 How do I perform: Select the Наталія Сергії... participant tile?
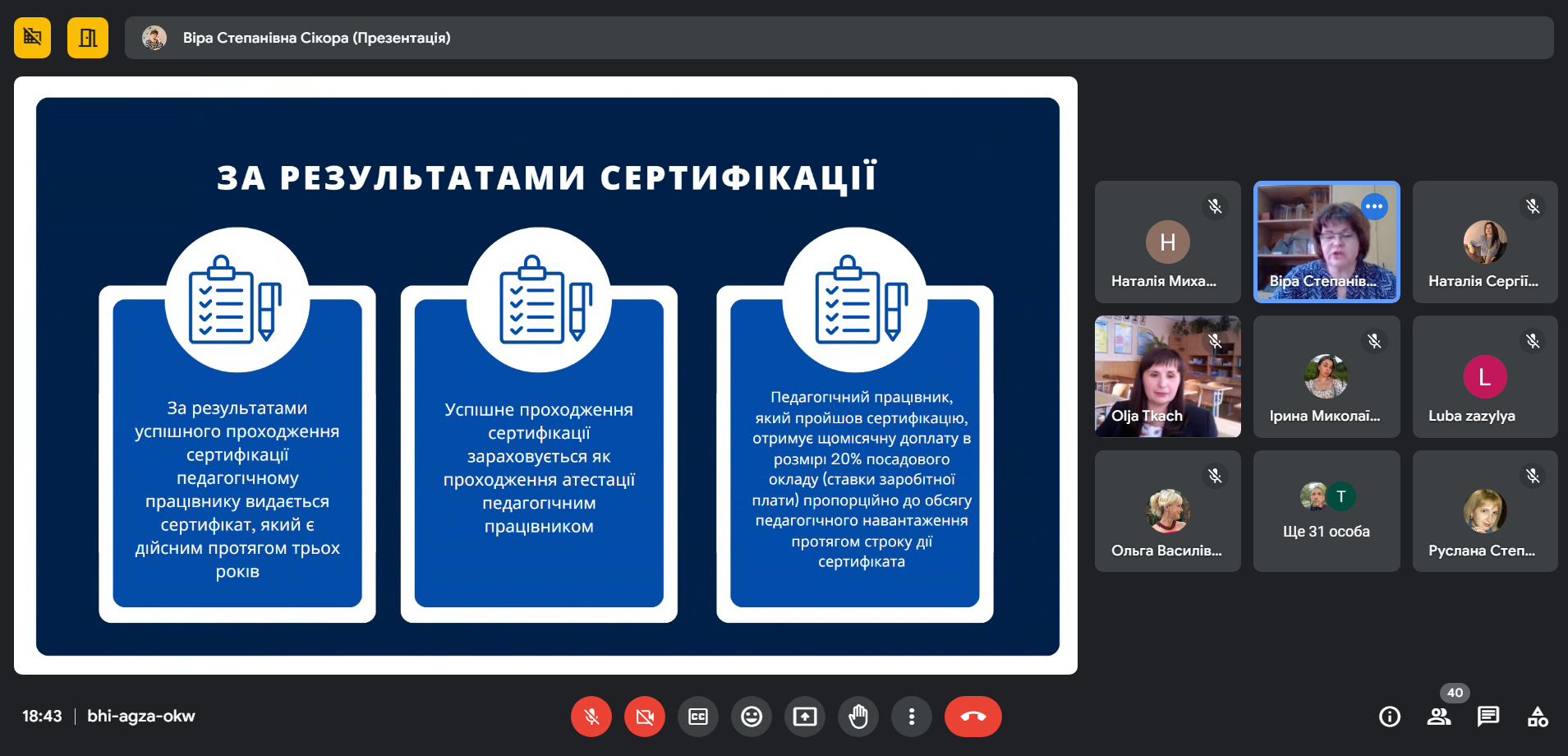click(x=1485, y=242)
